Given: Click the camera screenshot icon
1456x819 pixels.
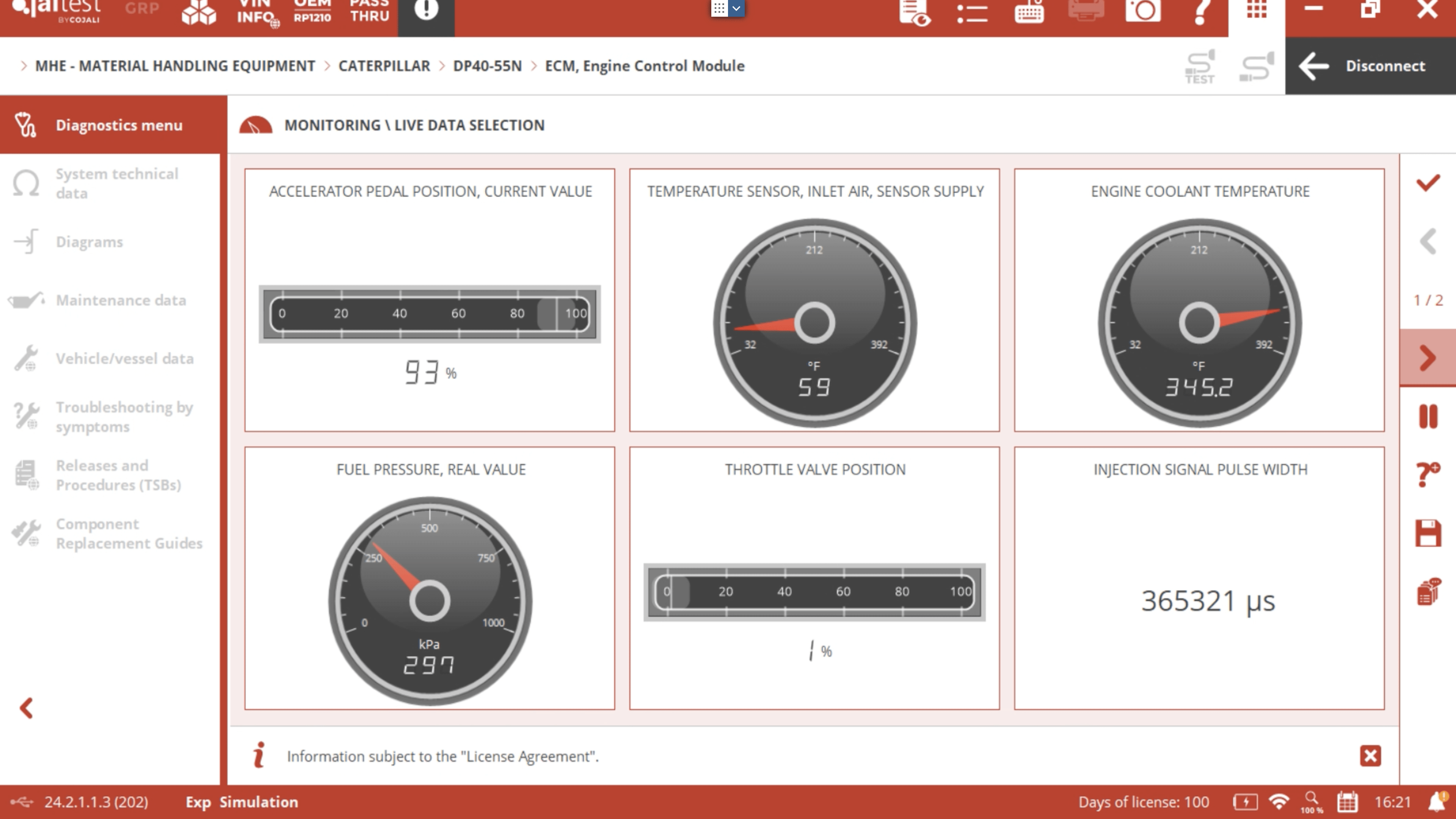Looking at the screenshot, I should pyautogui.click(x=1142, y=10).
